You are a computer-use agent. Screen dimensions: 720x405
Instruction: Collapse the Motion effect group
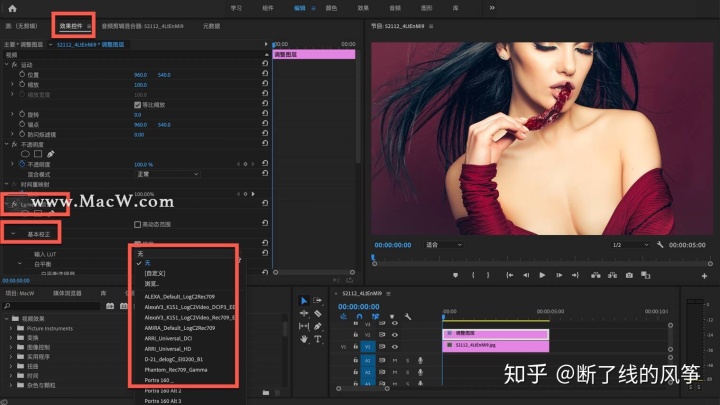[6, 65]
